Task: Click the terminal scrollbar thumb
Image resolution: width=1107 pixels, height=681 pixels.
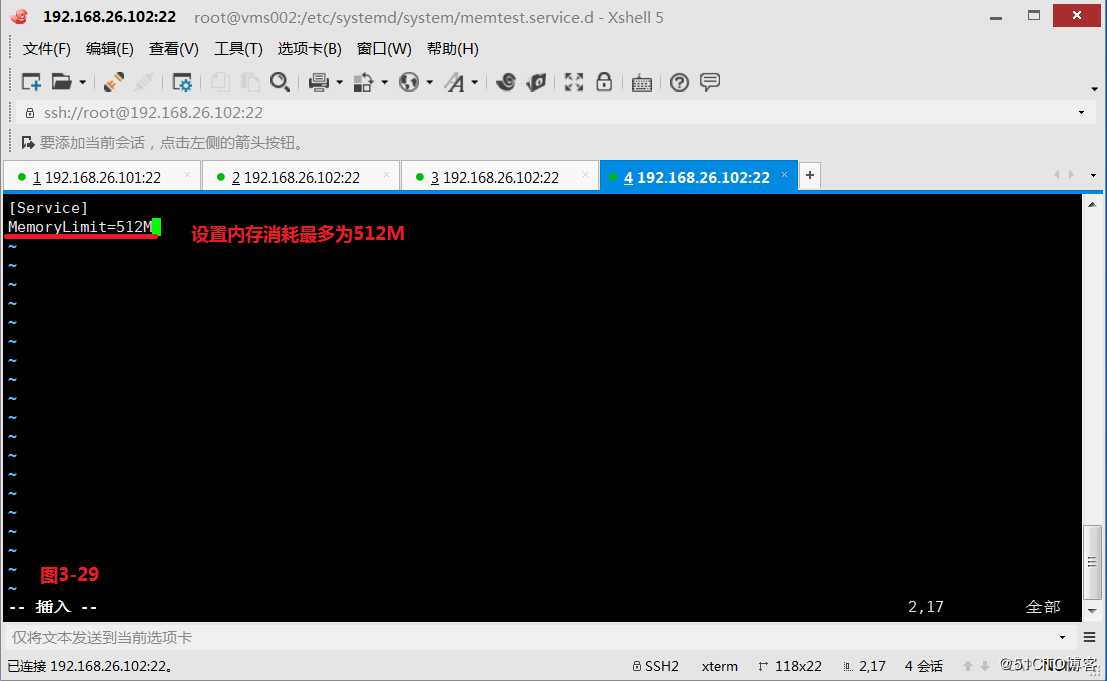Action: pyautogui.click(x=1092, y=562)
